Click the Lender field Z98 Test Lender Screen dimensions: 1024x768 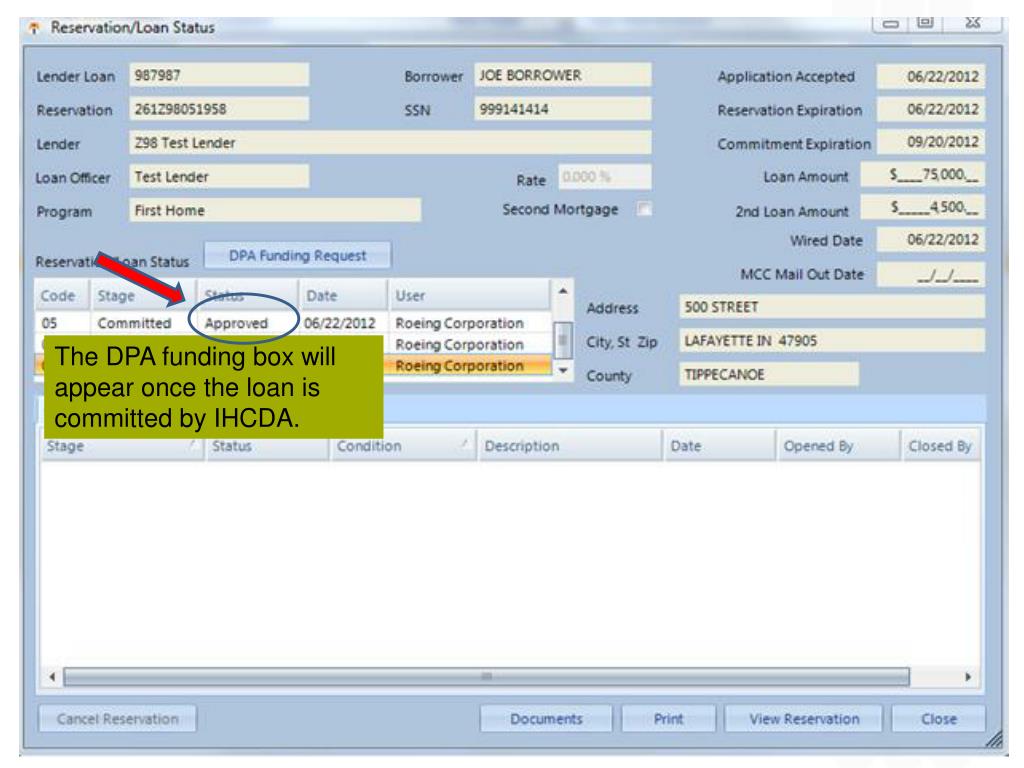(x=390, y=142)
